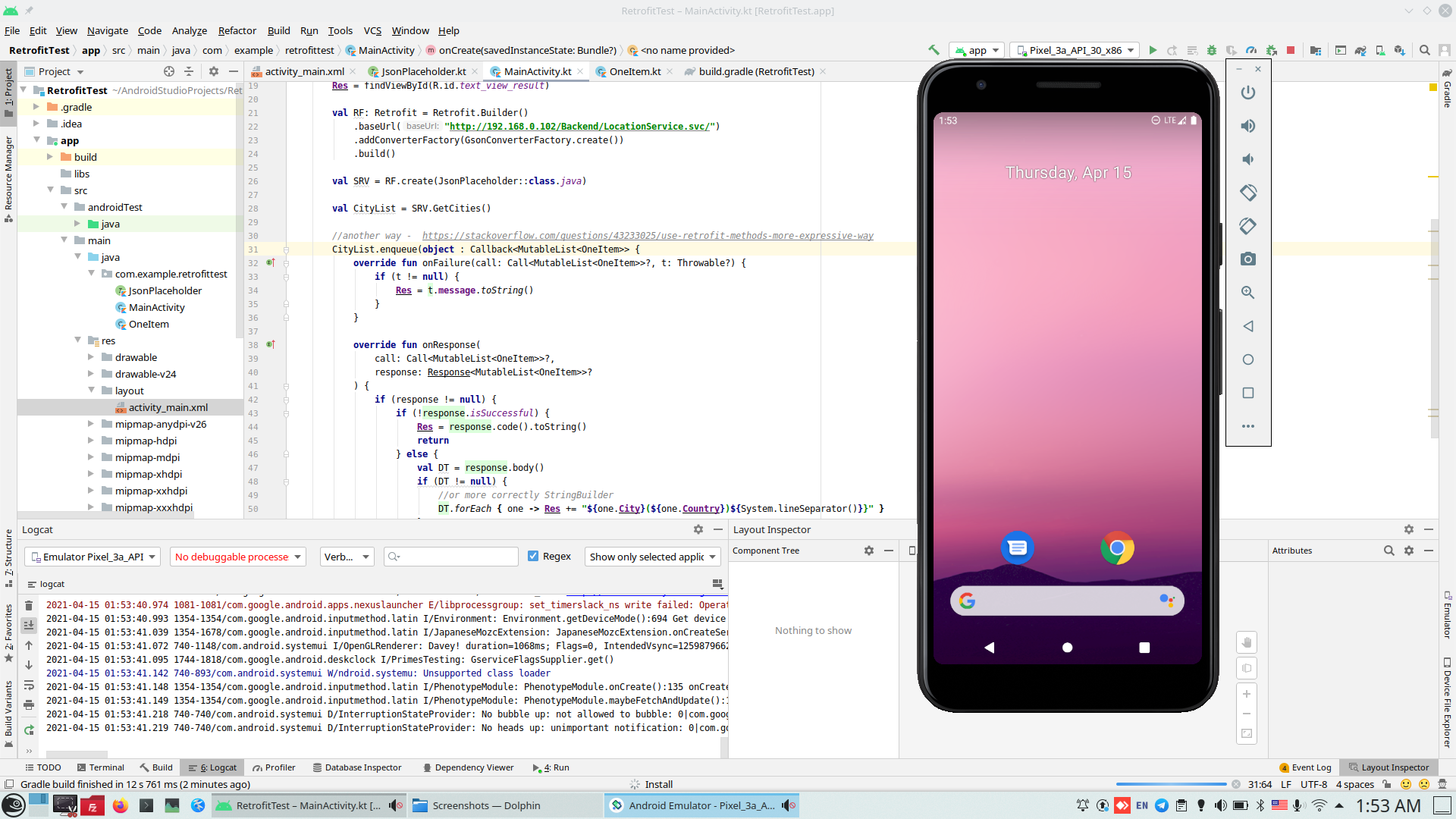Click the red Stop button
1456x819 pixels.
coord(1291,51)
